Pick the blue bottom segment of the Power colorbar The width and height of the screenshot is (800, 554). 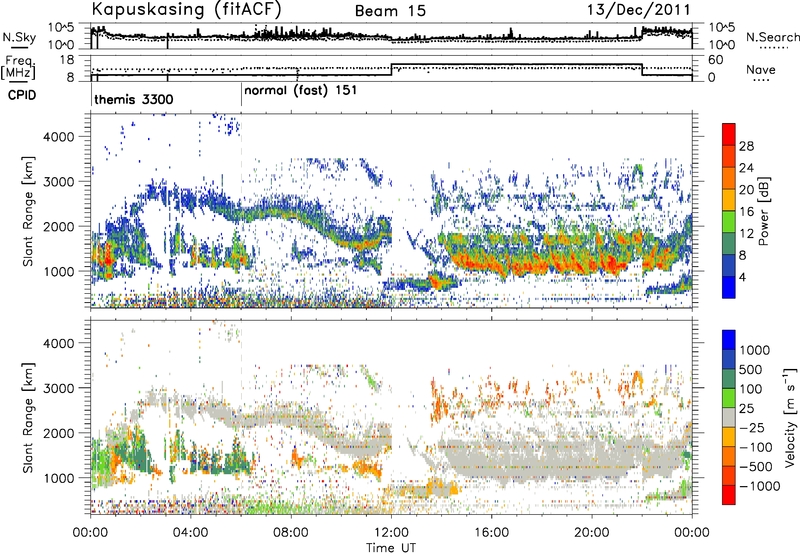[729, 287]
